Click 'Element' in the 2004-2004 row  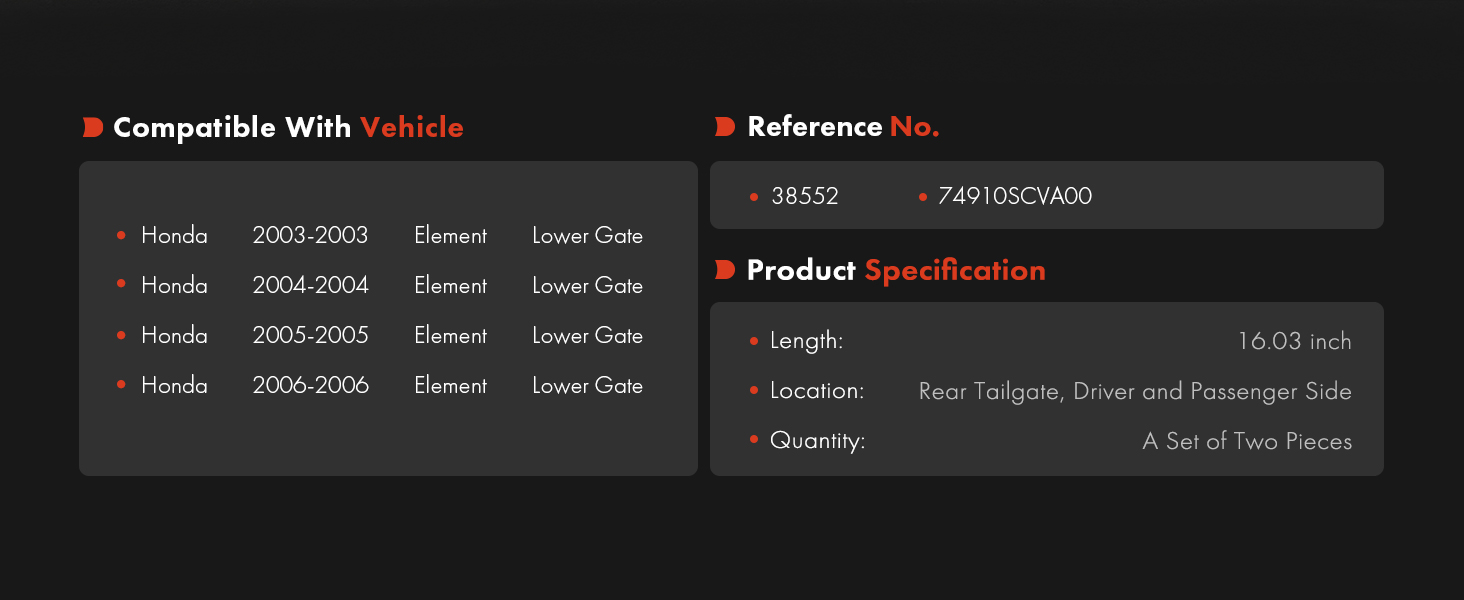(450, 286)
